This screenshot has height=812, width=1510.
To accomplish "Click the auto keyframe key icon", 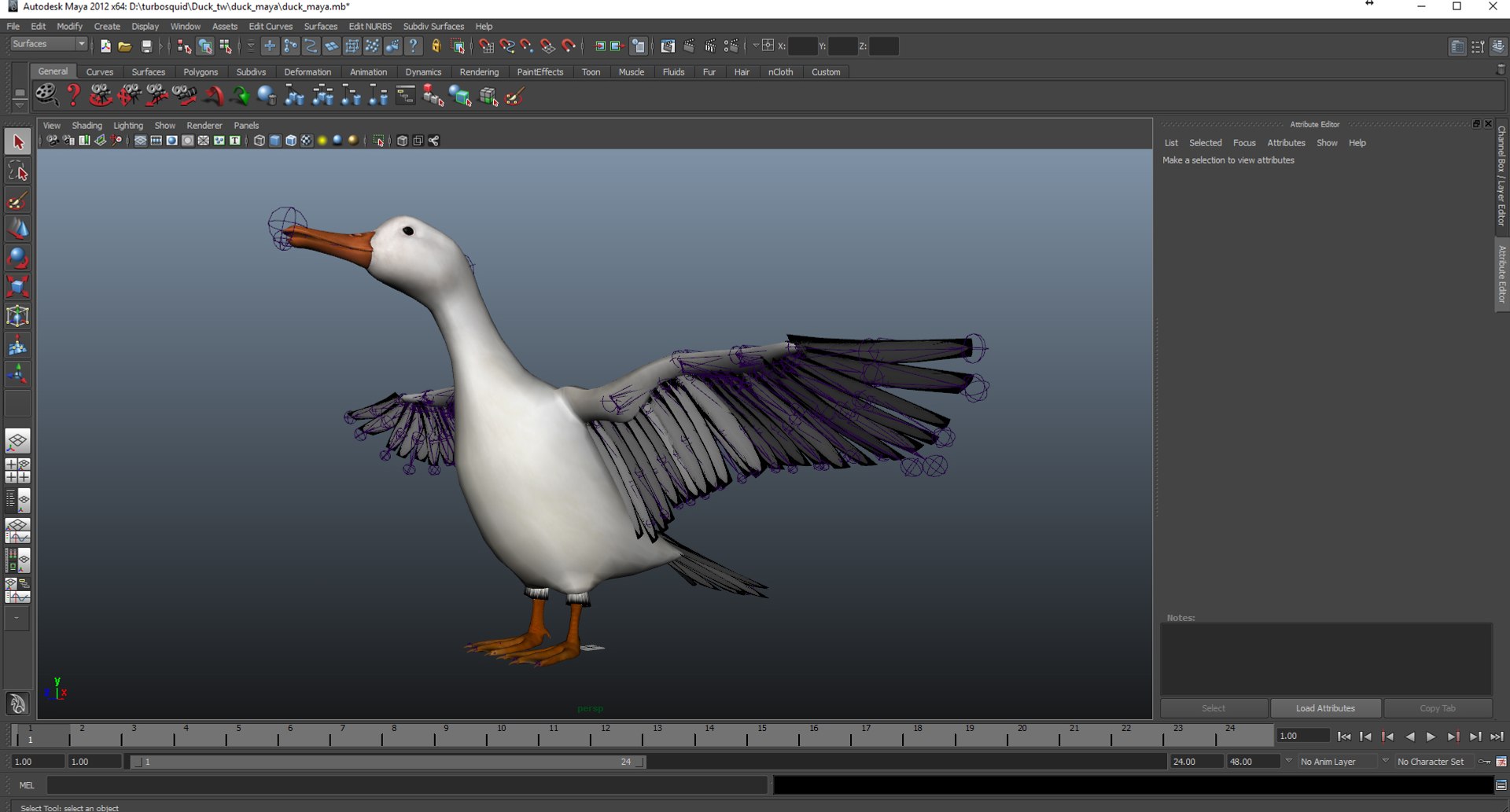I will (1484, 762).
